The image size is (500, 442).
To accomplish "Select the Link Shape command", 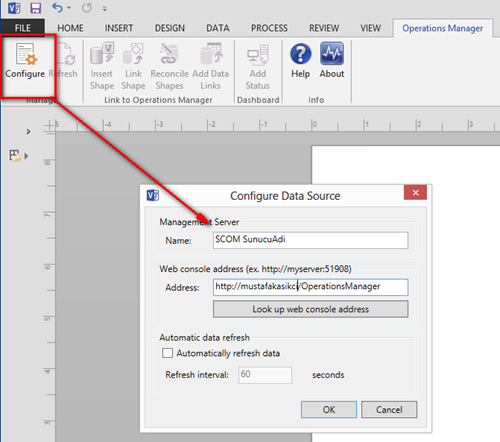I will [133, 66].
